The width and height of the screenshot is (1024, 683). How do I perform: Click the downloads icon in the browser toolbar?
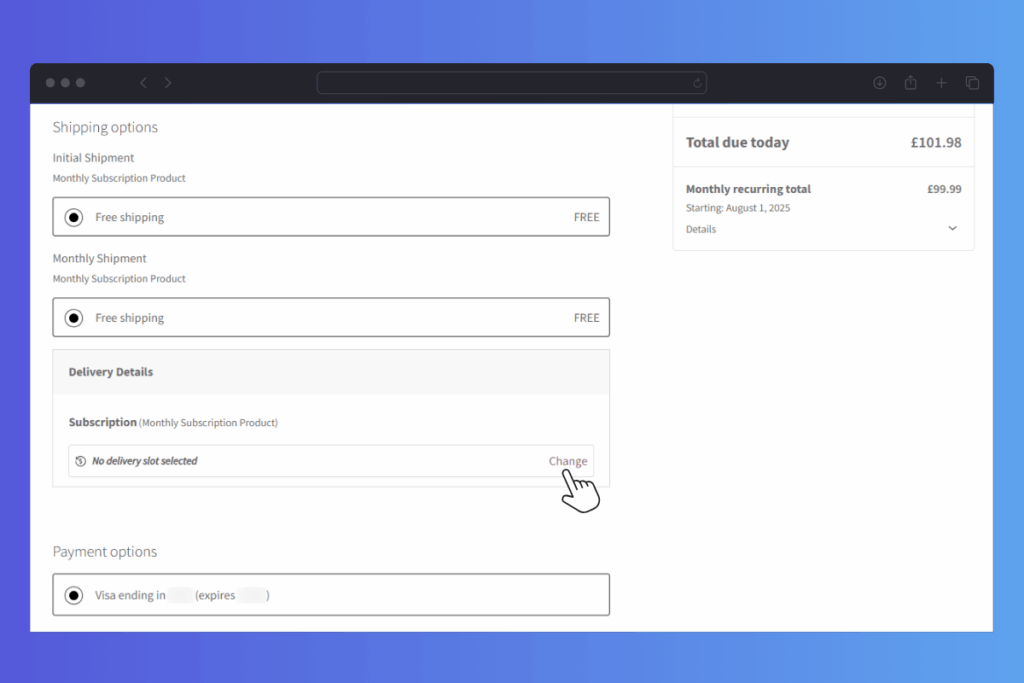tap(879, 83)
